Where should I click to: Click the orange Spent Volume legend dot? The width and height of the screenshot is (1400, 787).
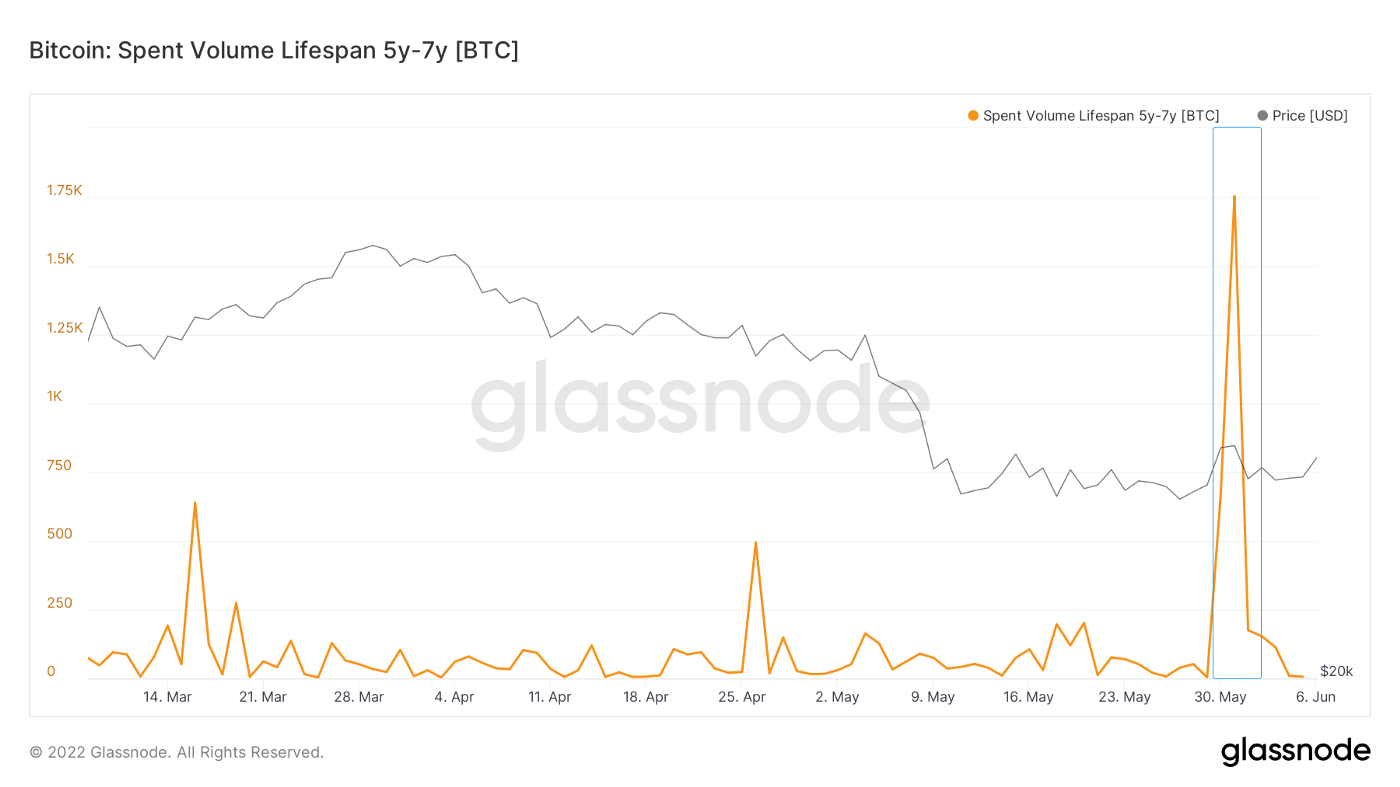973,116
